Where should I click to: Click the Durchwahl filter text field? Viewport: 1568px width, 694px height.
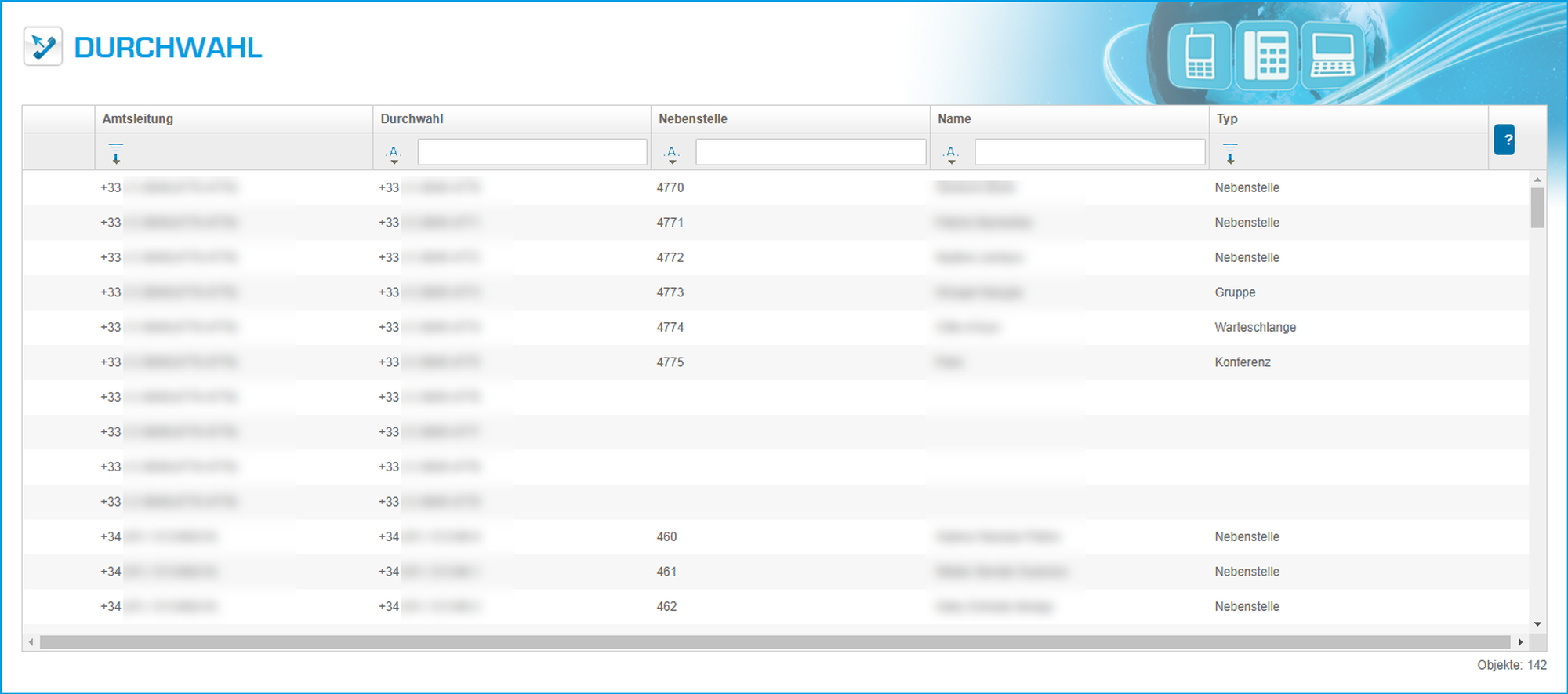pos(532,152)
